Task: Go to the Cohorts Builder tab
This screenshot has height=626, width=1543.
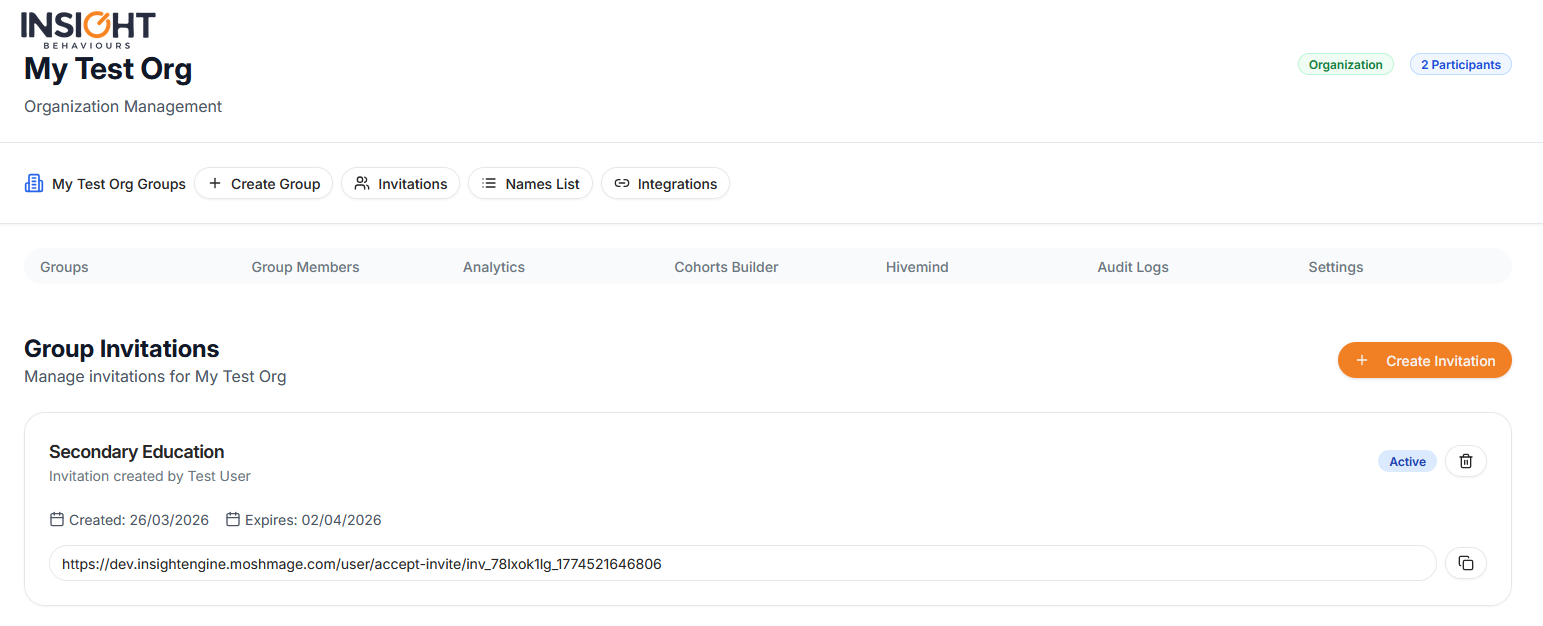Action: (x=726, y=267)
